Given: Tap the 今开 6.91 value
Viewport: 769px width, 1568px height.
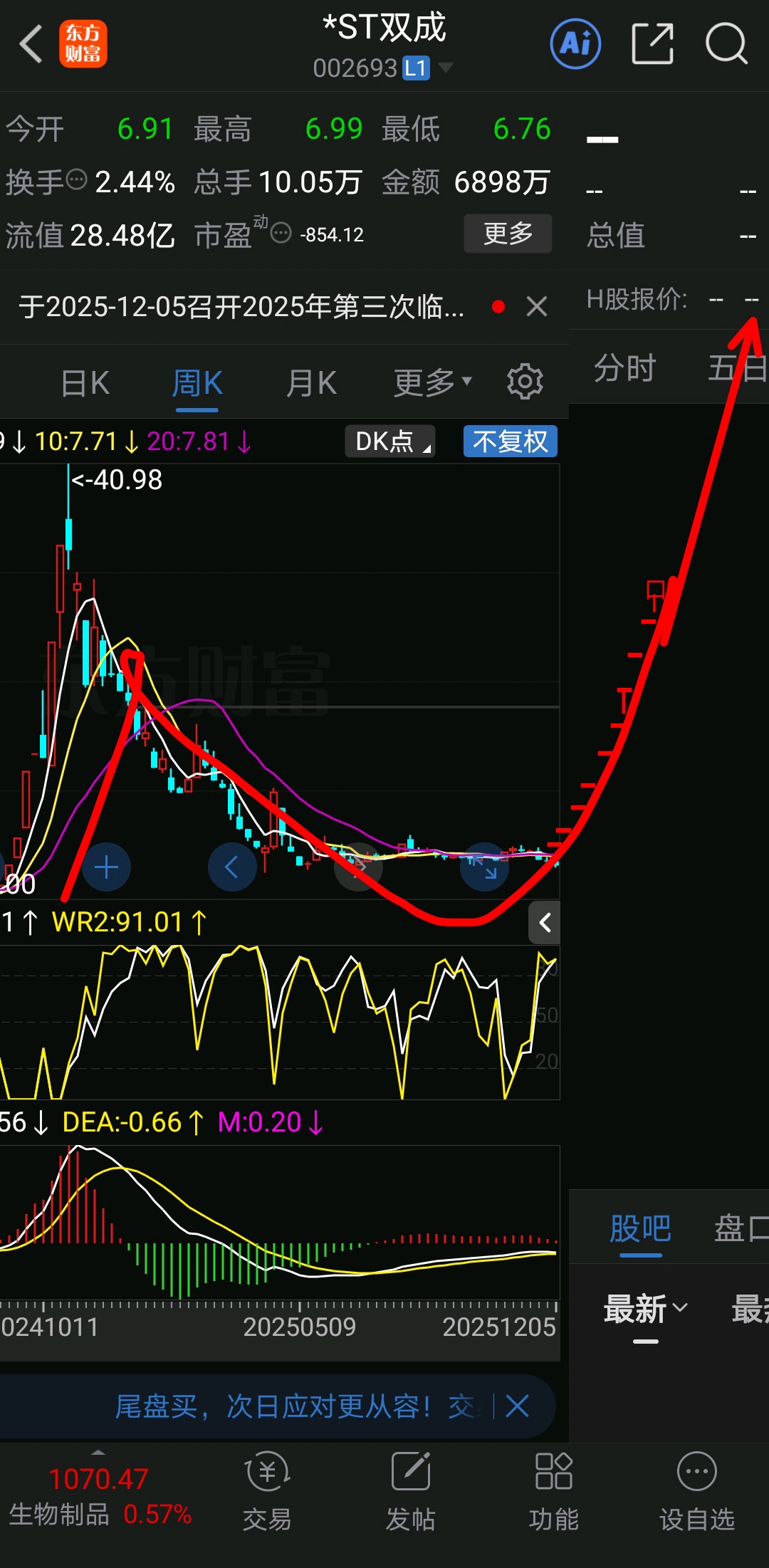Looking at the screenshot, I should [90, 130].
